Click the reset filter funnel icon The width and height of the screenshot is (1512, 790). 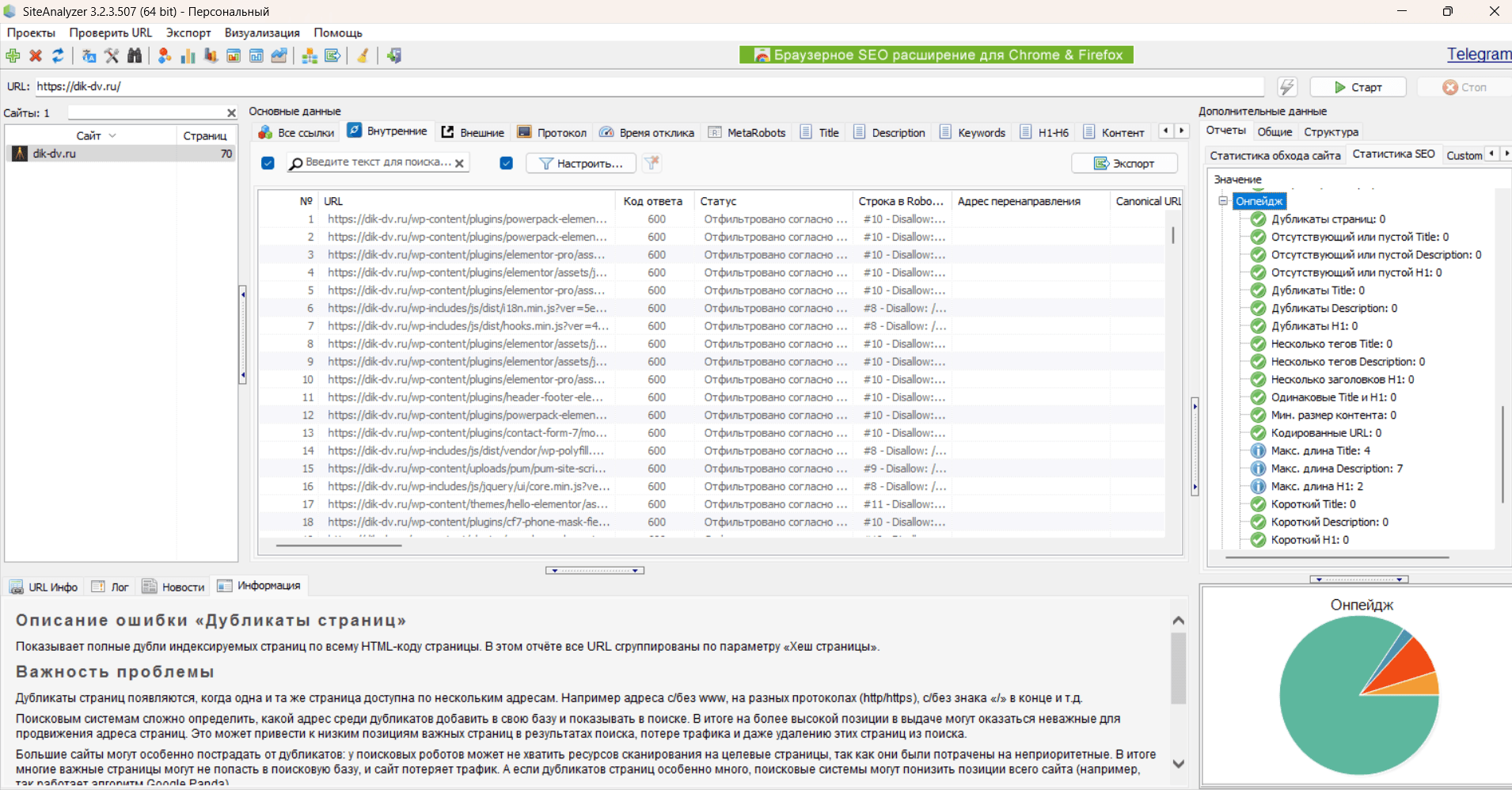pyautogui.click(x=652, y=163)
